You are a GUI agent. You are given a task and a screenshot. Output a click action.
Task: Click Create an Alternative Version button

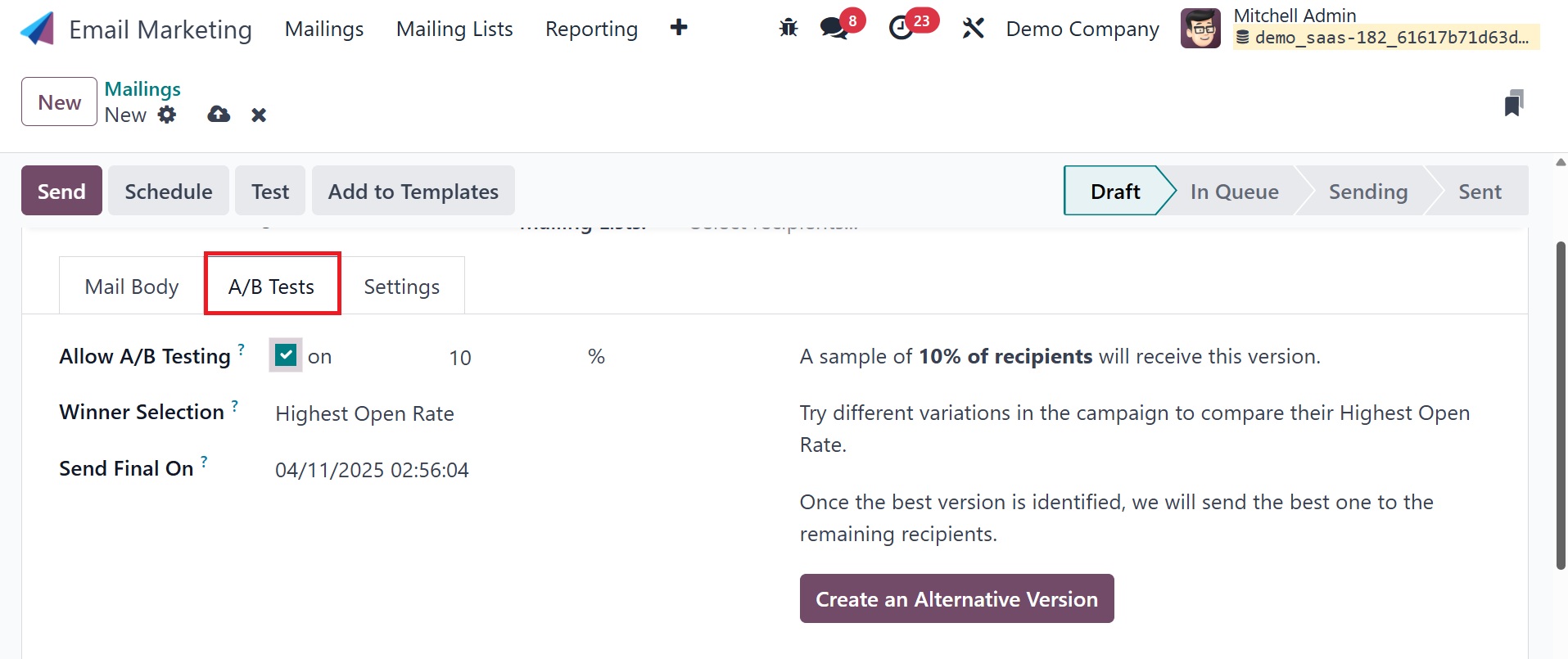click(x=956, y=598)
